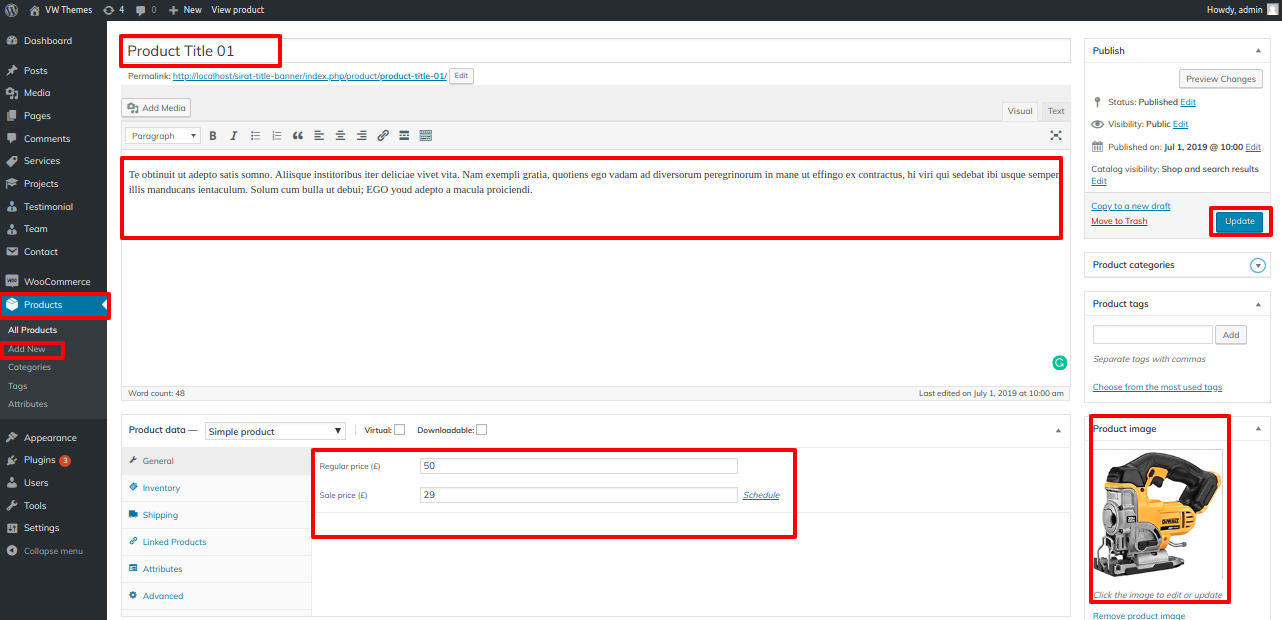
Task: Enable the Virtual product checkbox
Action: click(399, 430)
